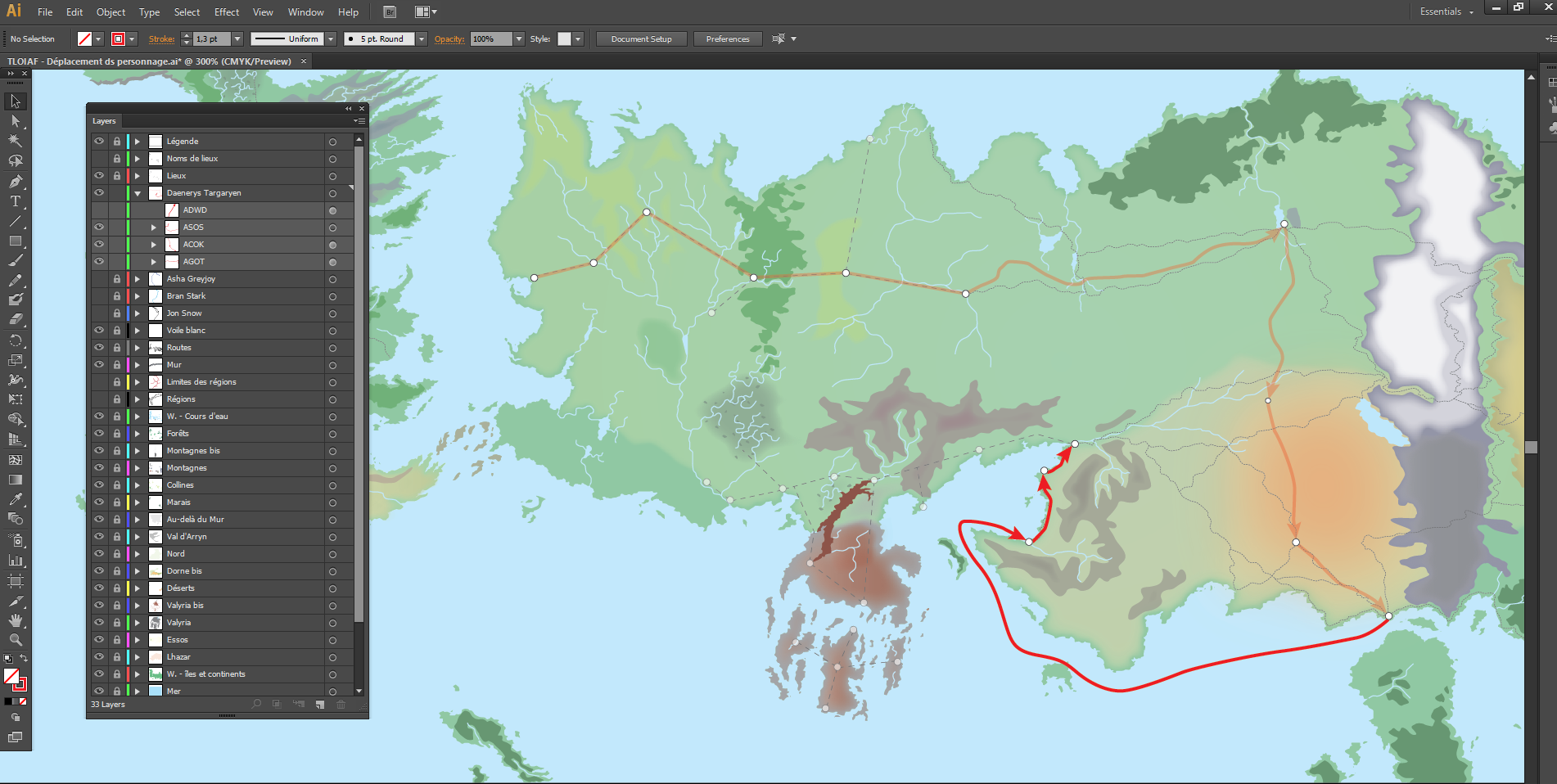
Task: Toggle visibility of ASOS sublayer
Action: click(99, 228)
